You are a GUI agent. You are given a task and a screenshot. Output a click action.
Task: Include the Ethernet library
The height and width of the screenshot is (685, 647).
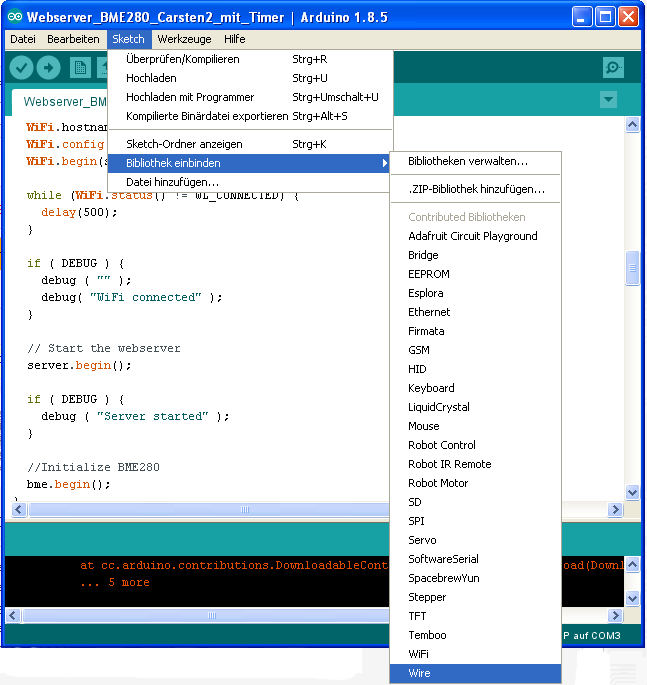click(x=475, y=312)
